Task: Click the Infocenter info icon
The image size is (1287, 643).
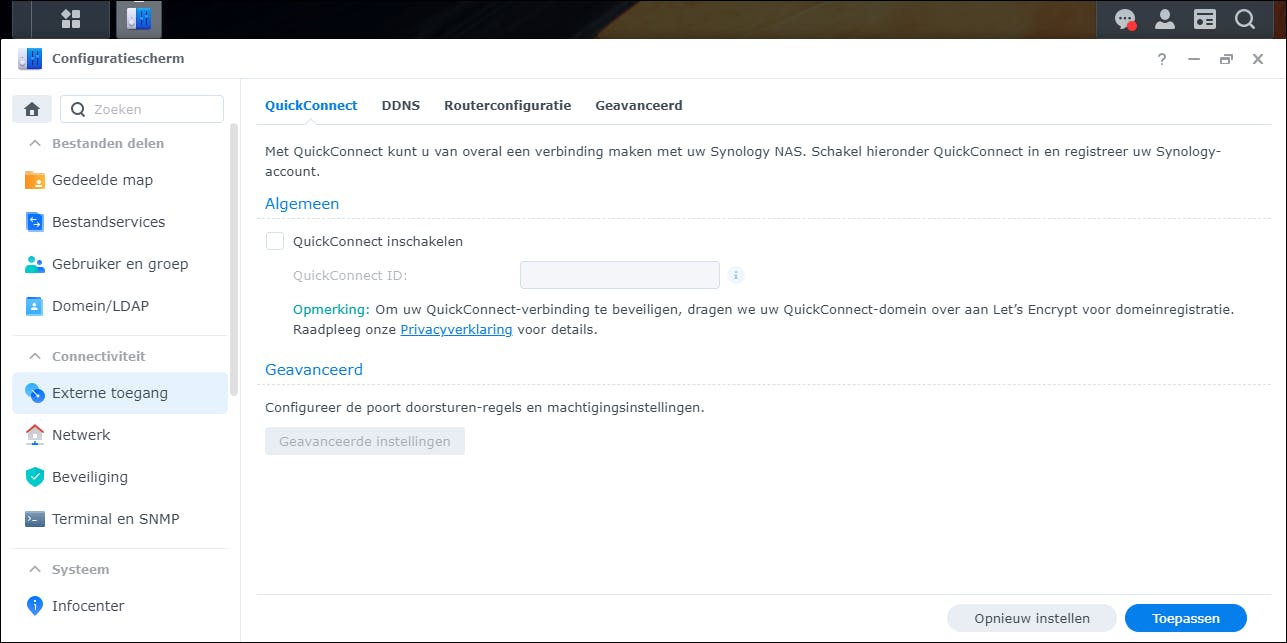Action: (35, 606)
